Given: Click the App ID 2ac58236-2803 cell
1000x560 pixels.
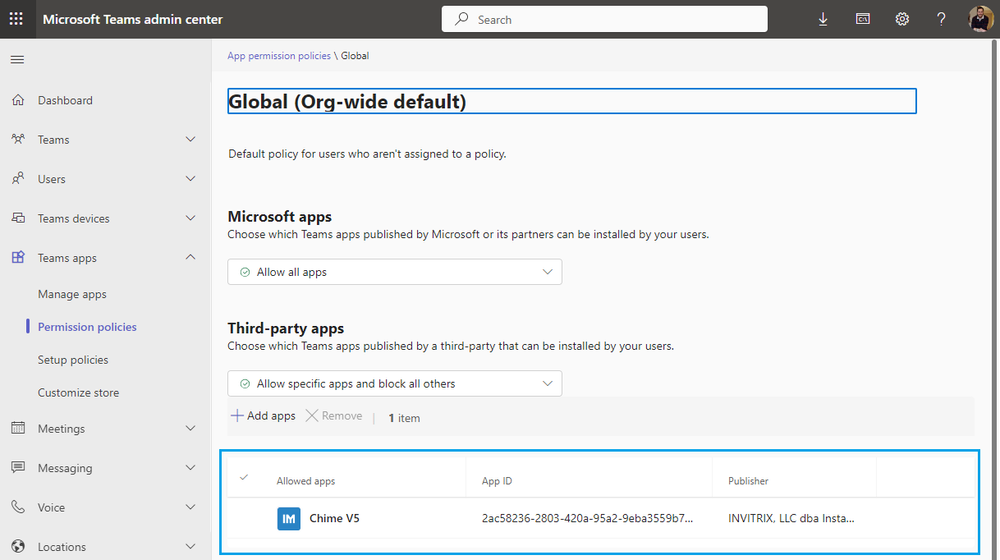Looking at the screenshot, I should pos(587,519).
